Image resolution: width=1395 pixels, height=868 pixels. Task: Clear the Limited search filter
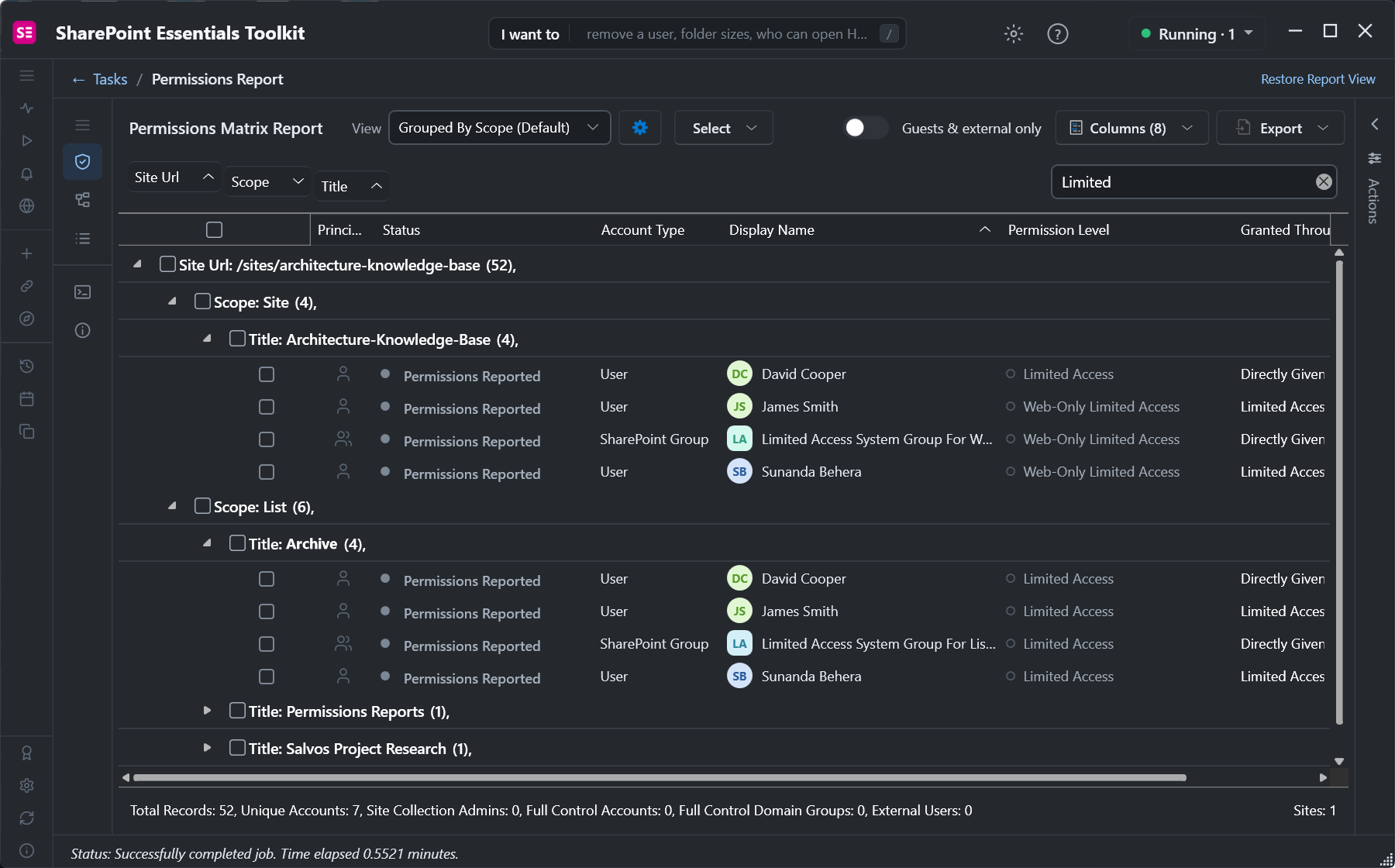click(x=1324, y=182)
